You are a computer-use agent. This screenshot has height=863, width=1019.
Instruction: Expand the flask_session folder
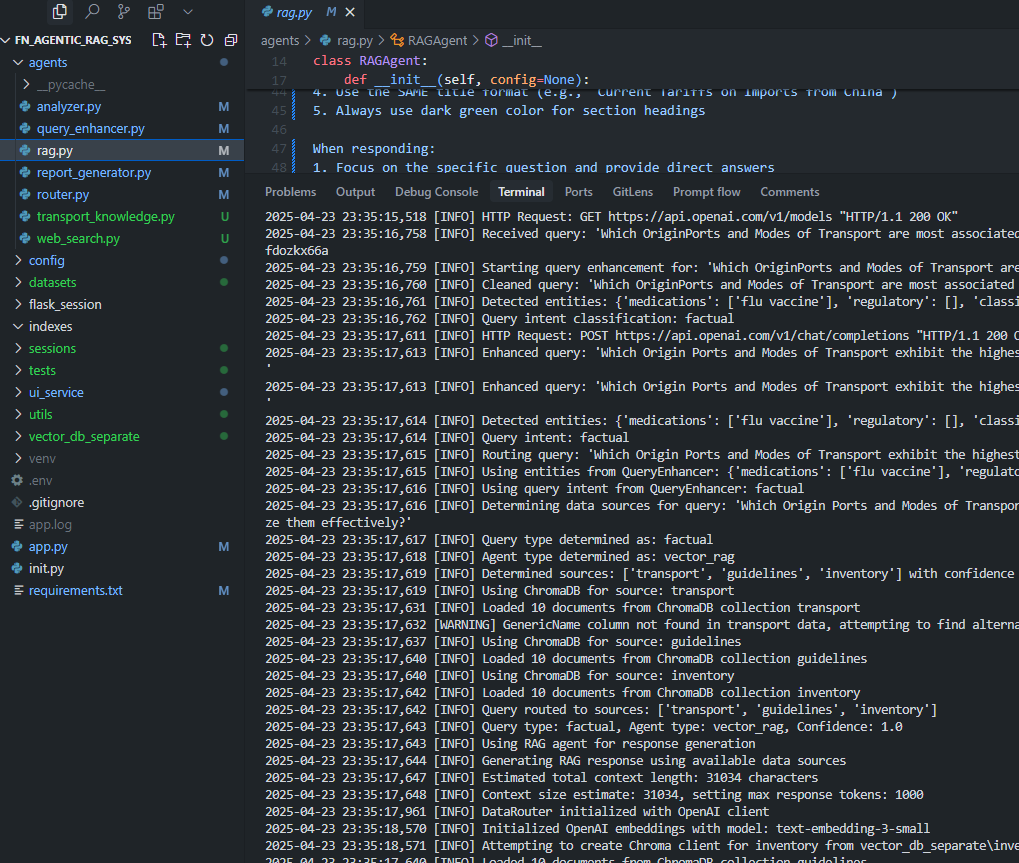coord(65,305)
